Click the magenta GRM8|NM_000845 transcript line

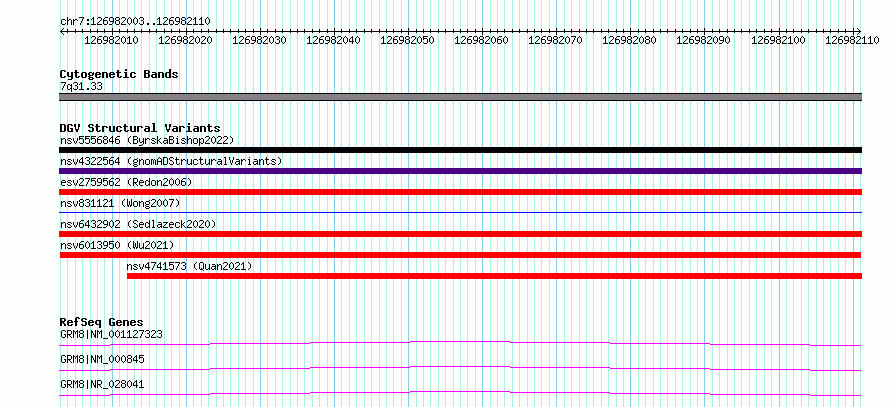point(460,368)
